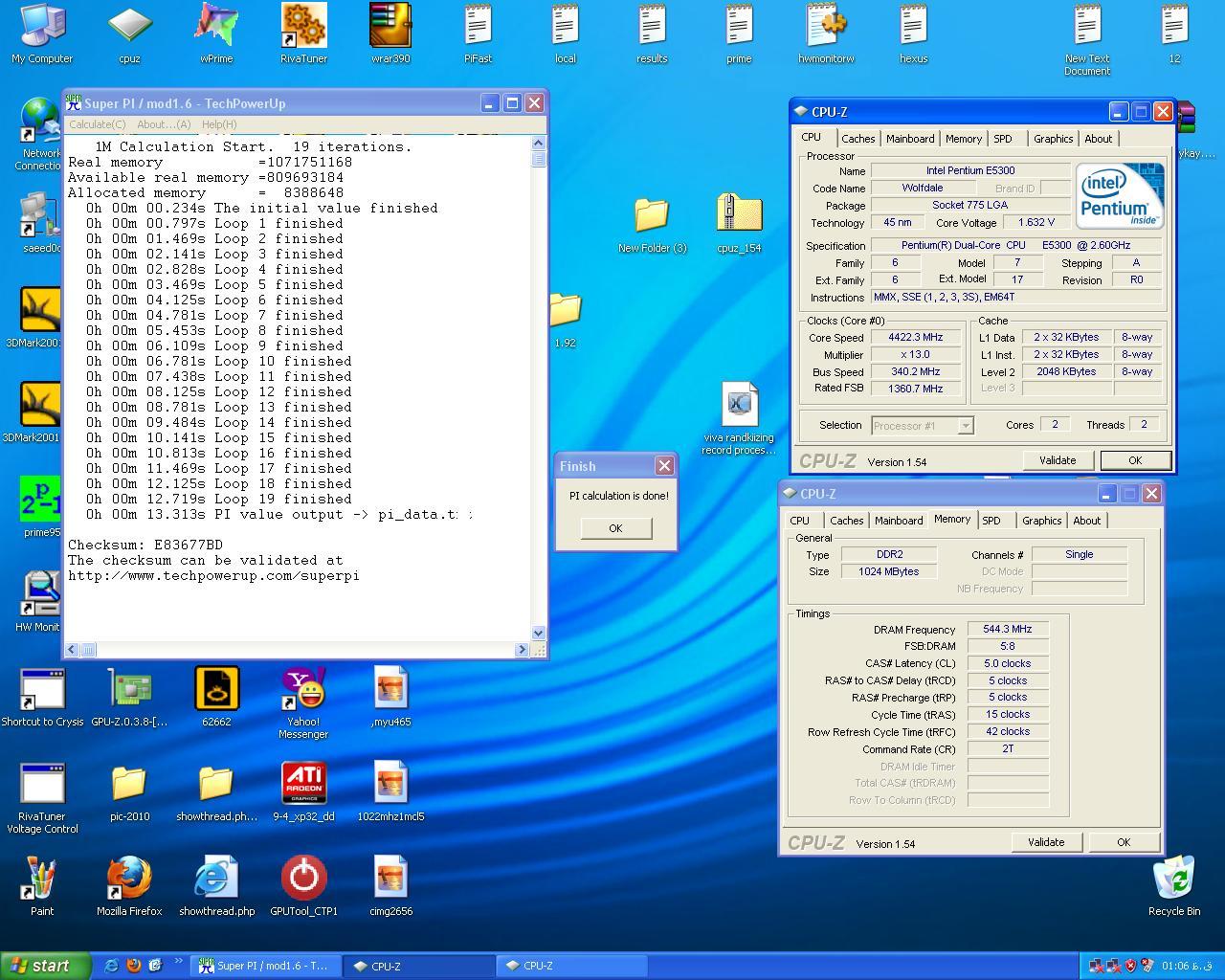Open SPD tab in upper CPU-Z window
This screenshot has height=980, width=1225.
(x=1003, y=139)
